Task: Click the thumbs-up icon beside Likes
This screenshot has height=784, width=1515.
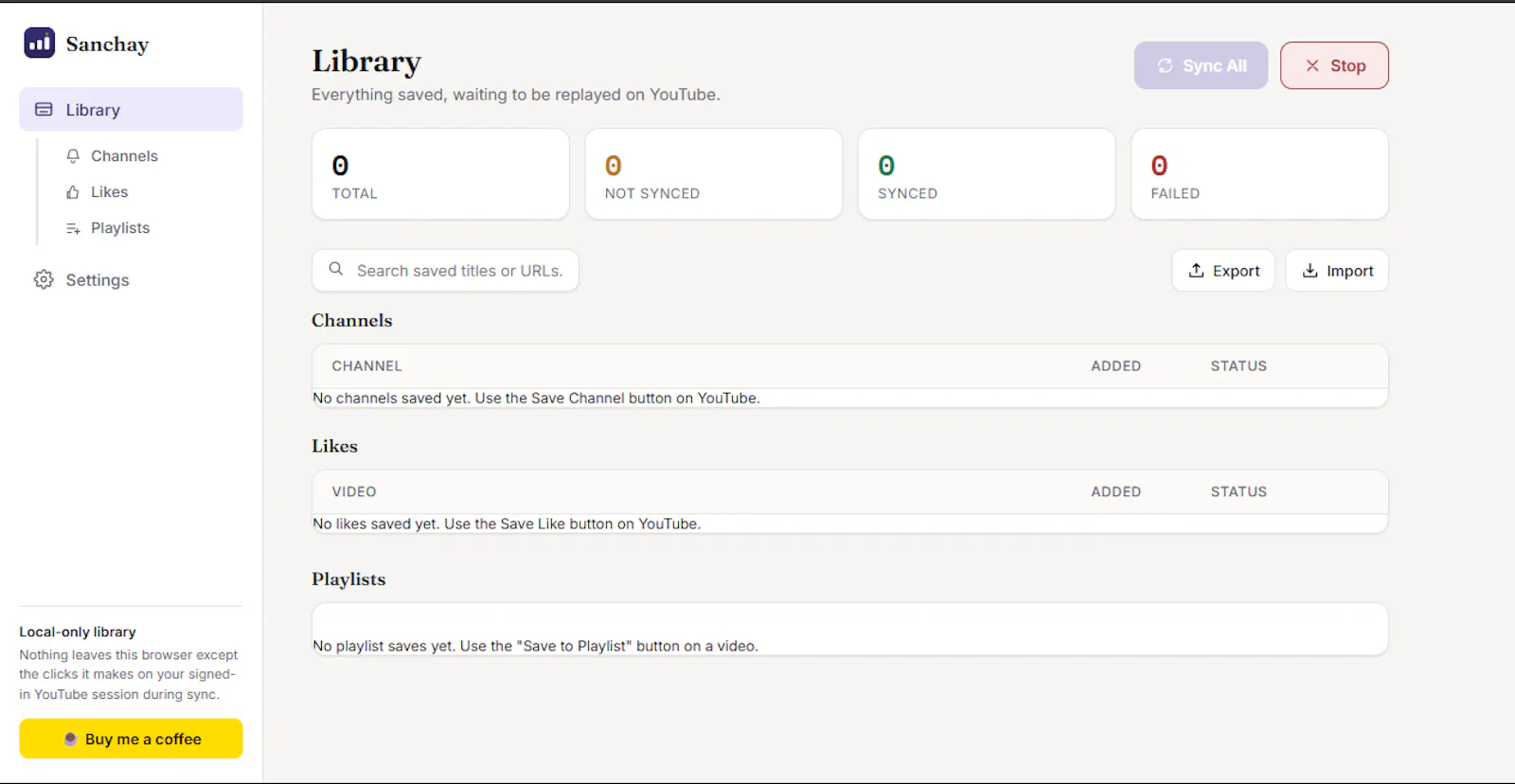Action: click(x=73, y=192)
